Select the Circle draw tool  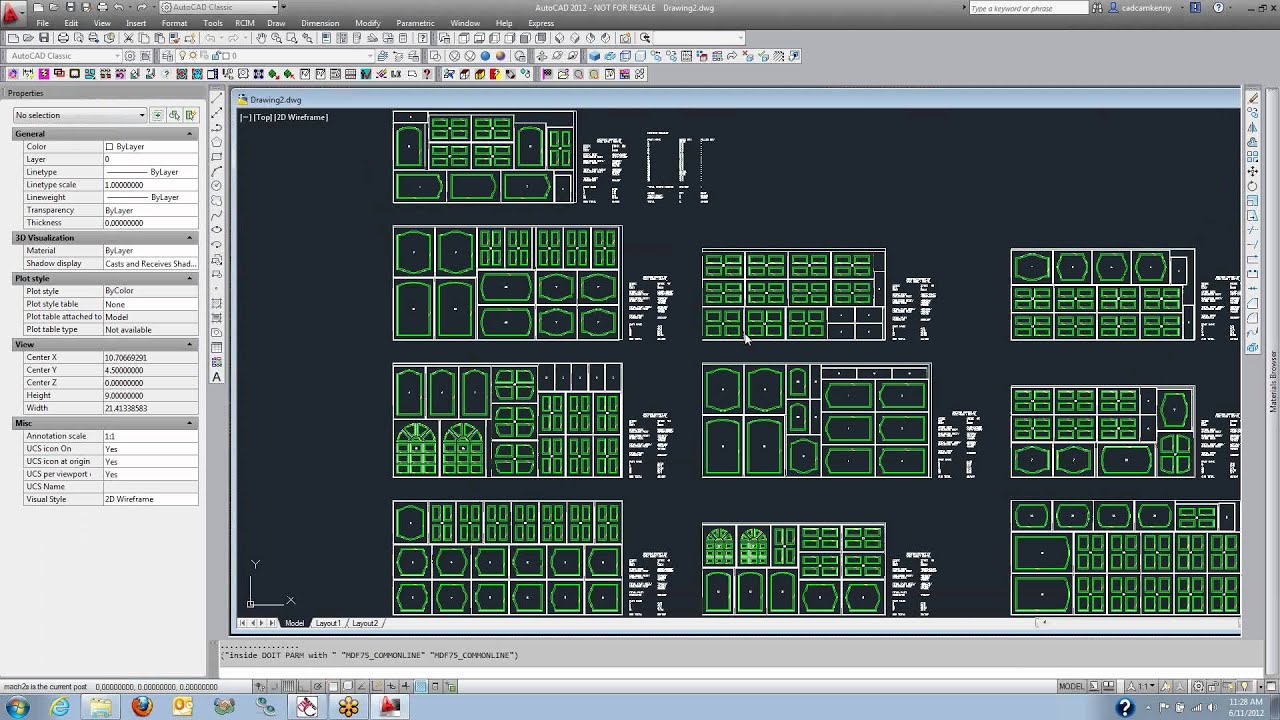(x=217, y=185)
